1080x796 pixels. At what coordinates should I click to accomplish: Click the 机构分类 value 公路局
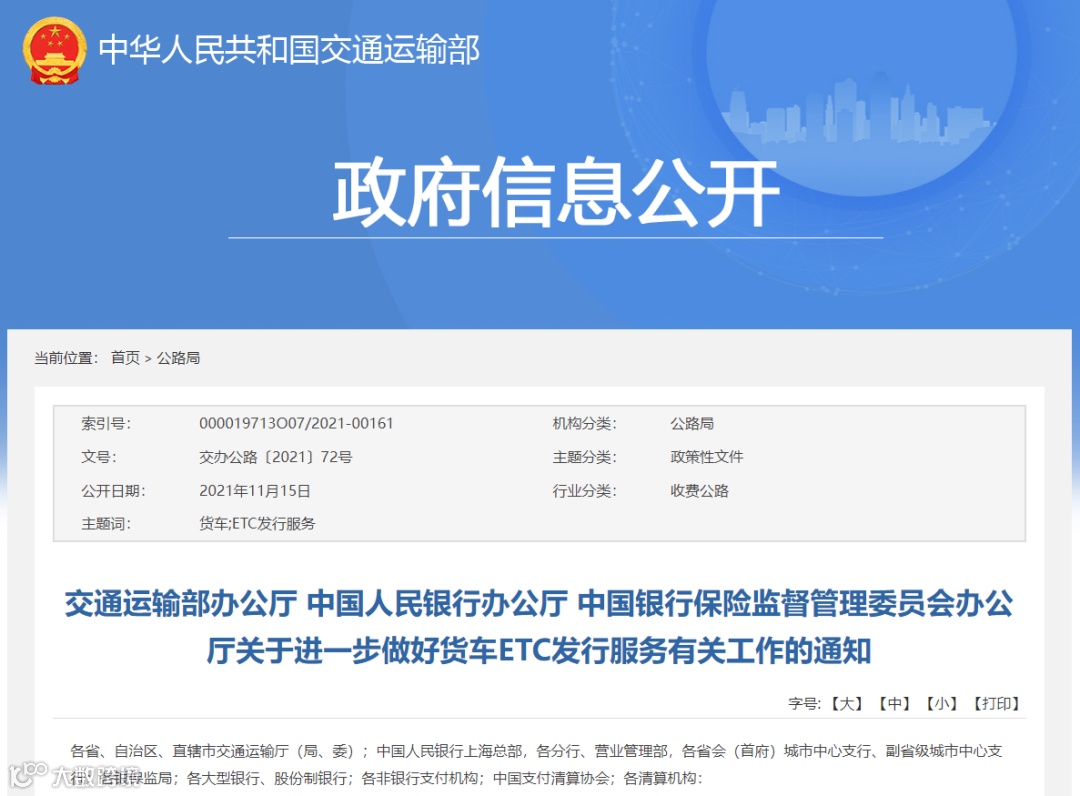[x=692, y=423]
